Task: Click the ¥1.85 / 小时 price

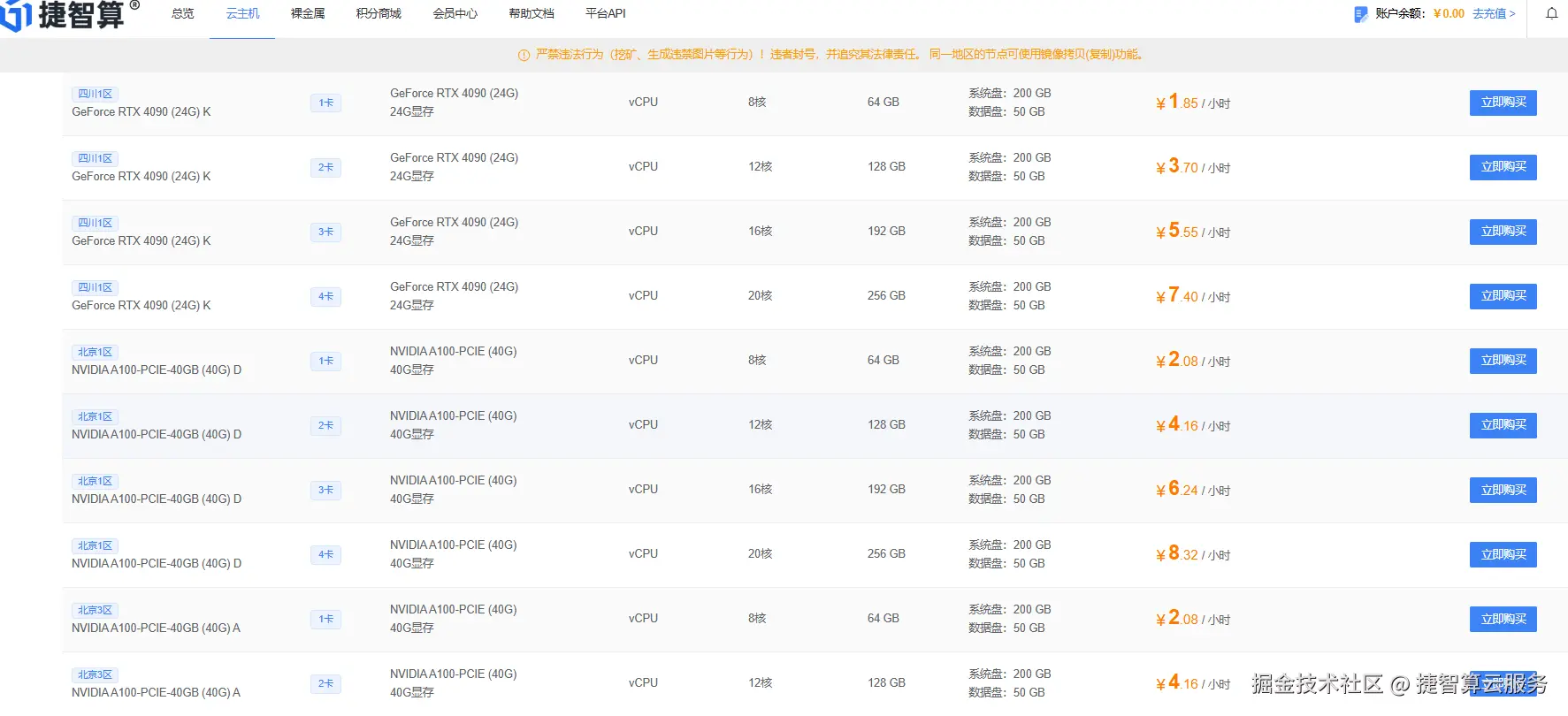Action: pos(1193,103)
